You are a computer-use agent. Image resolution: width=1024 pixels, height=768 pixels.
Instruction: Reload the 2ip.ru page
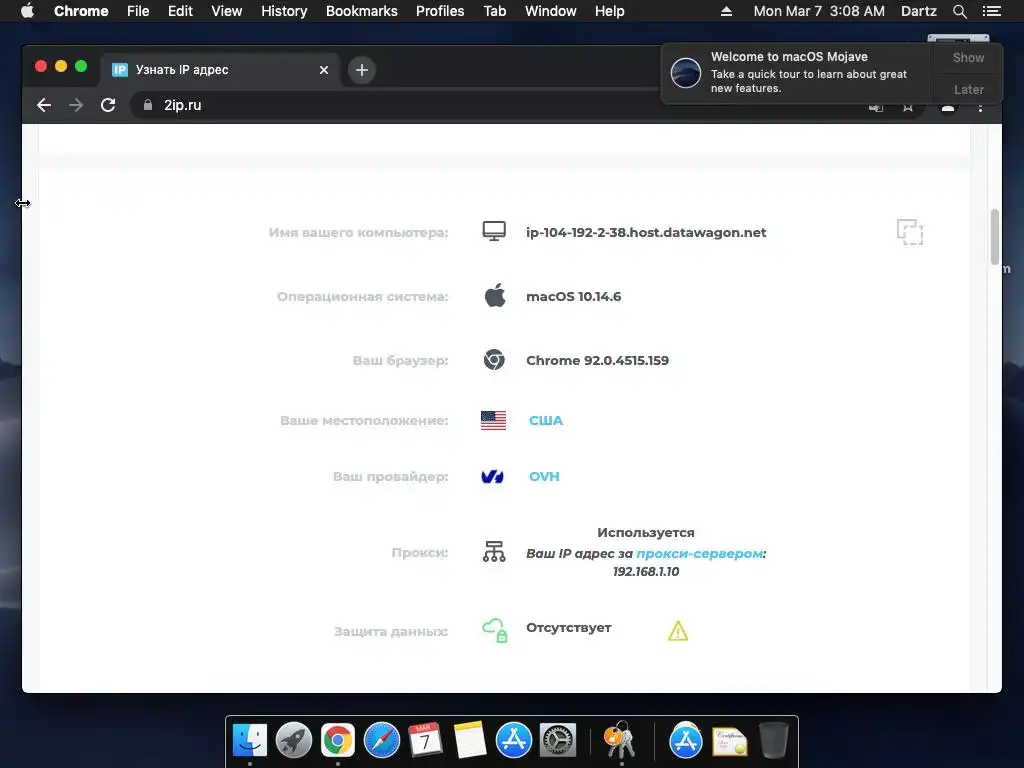click(108, 105)
